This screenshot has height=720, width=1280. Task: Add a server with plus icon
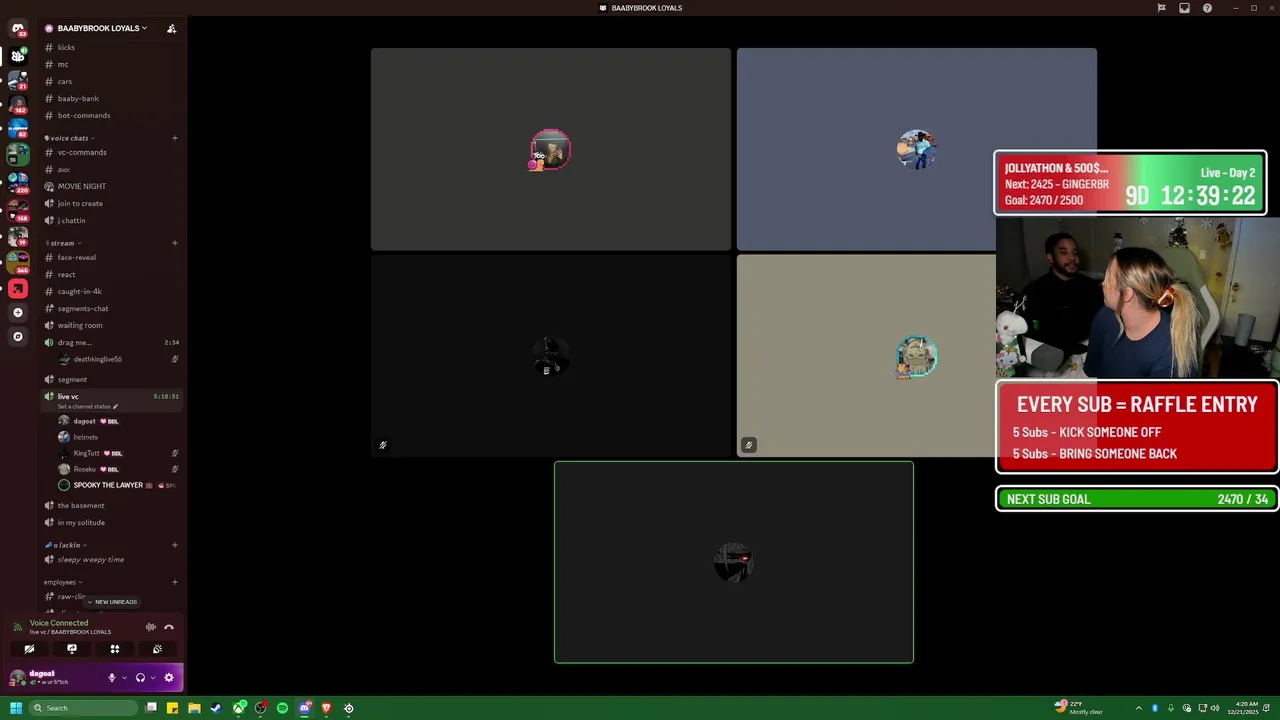(x=17, y=313)
